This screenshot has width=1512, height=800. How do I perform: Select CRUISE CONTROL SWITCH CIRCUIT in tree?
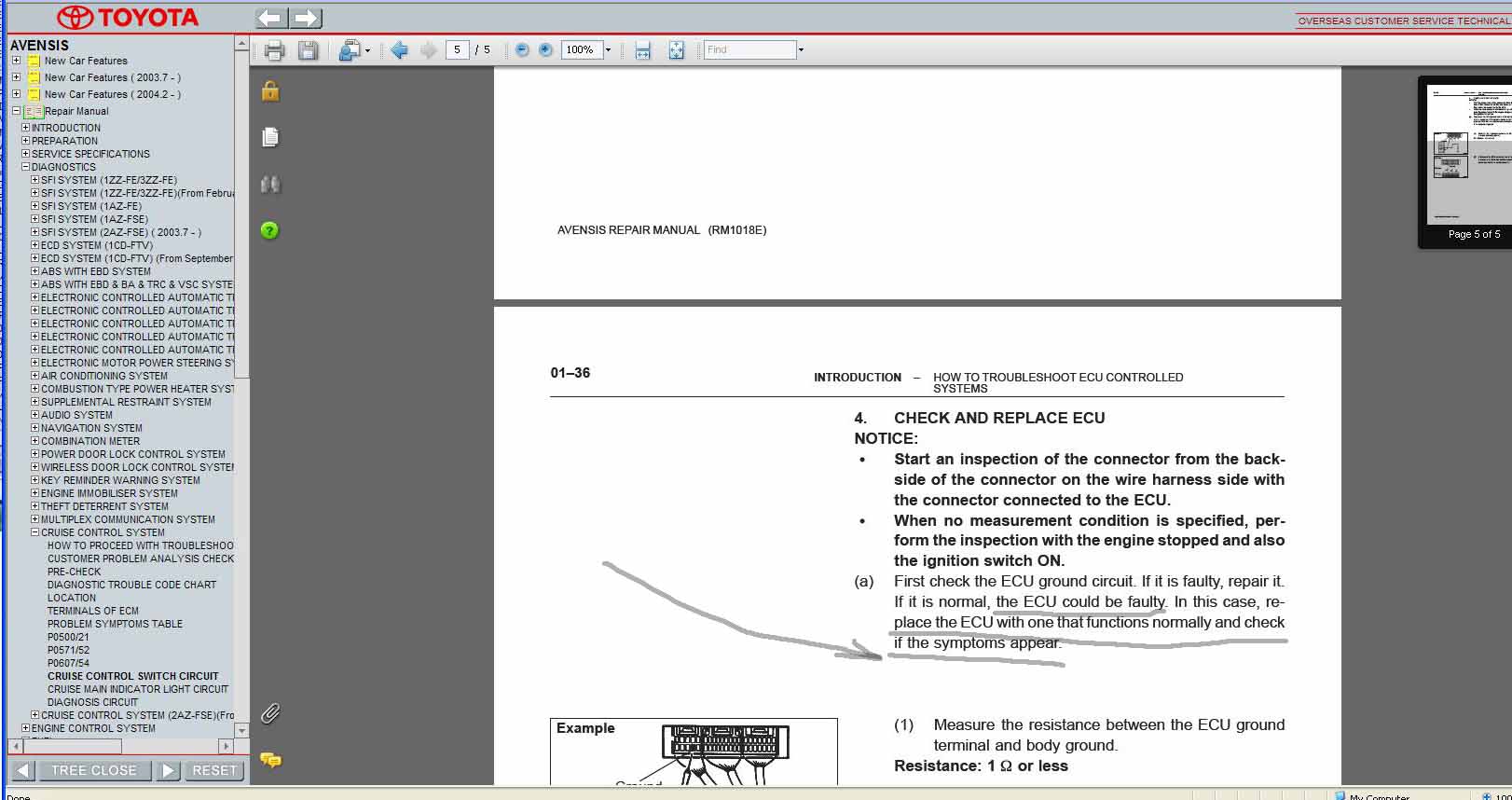(x=132, y=676)
